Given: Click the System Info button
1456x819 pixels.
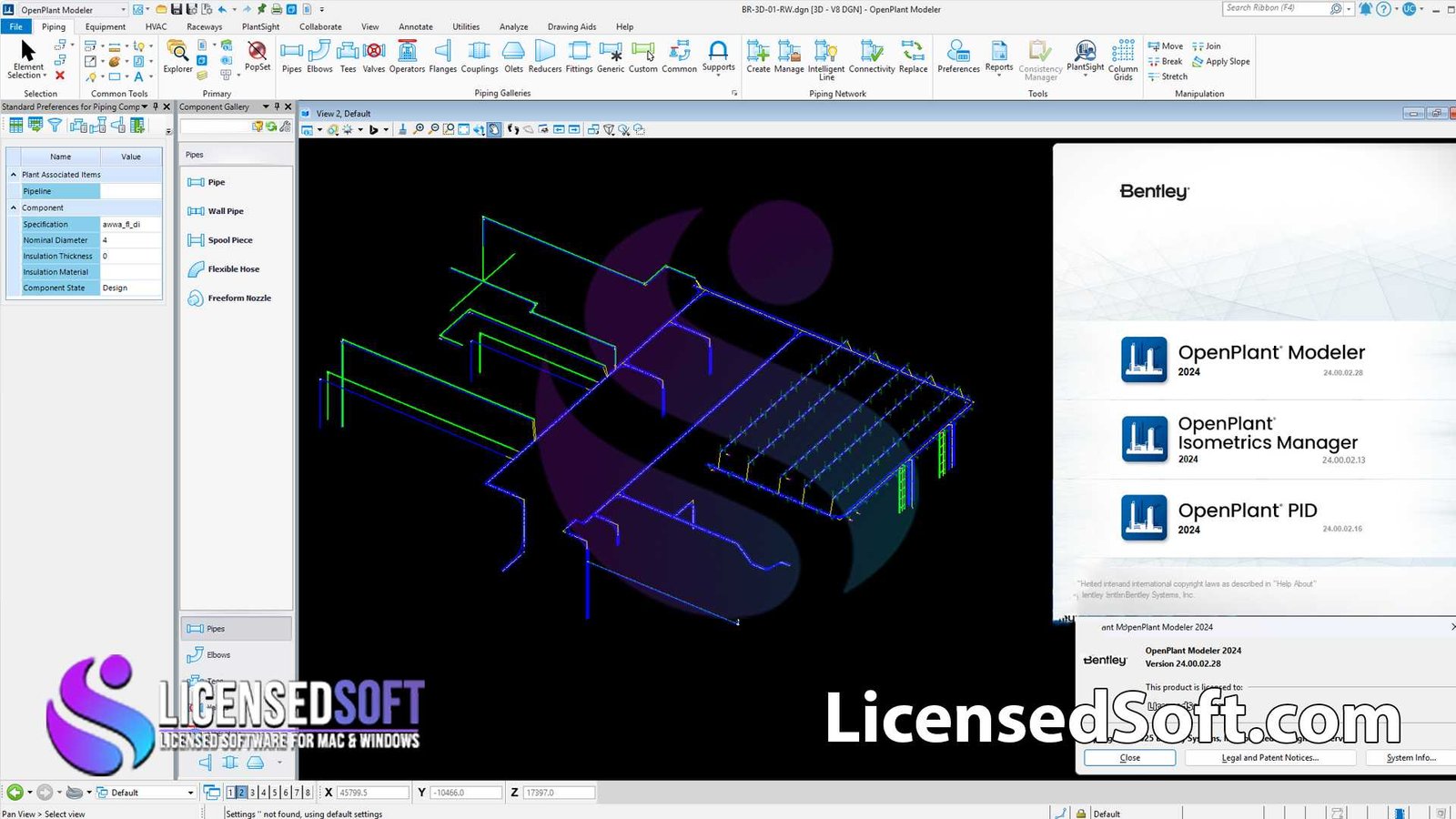Looking at the screenshot, I should [1410, 757].
